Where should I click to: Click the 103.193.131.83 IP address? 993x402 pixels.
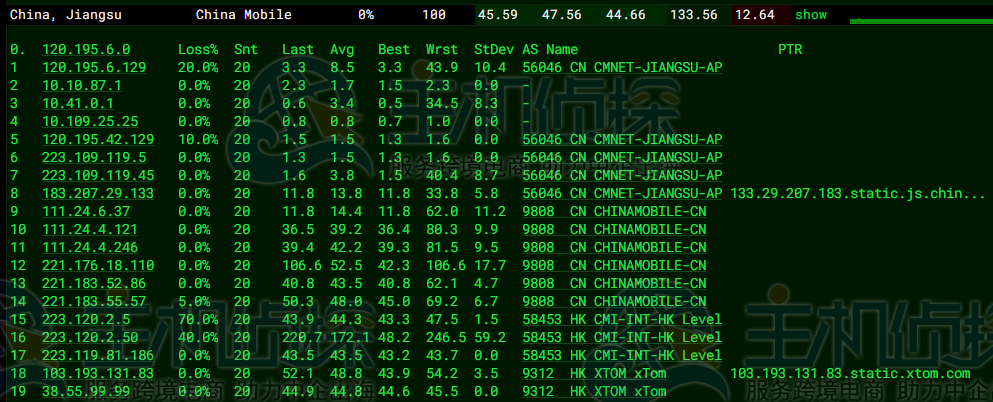pyautogui.click(x=98, y=373)
